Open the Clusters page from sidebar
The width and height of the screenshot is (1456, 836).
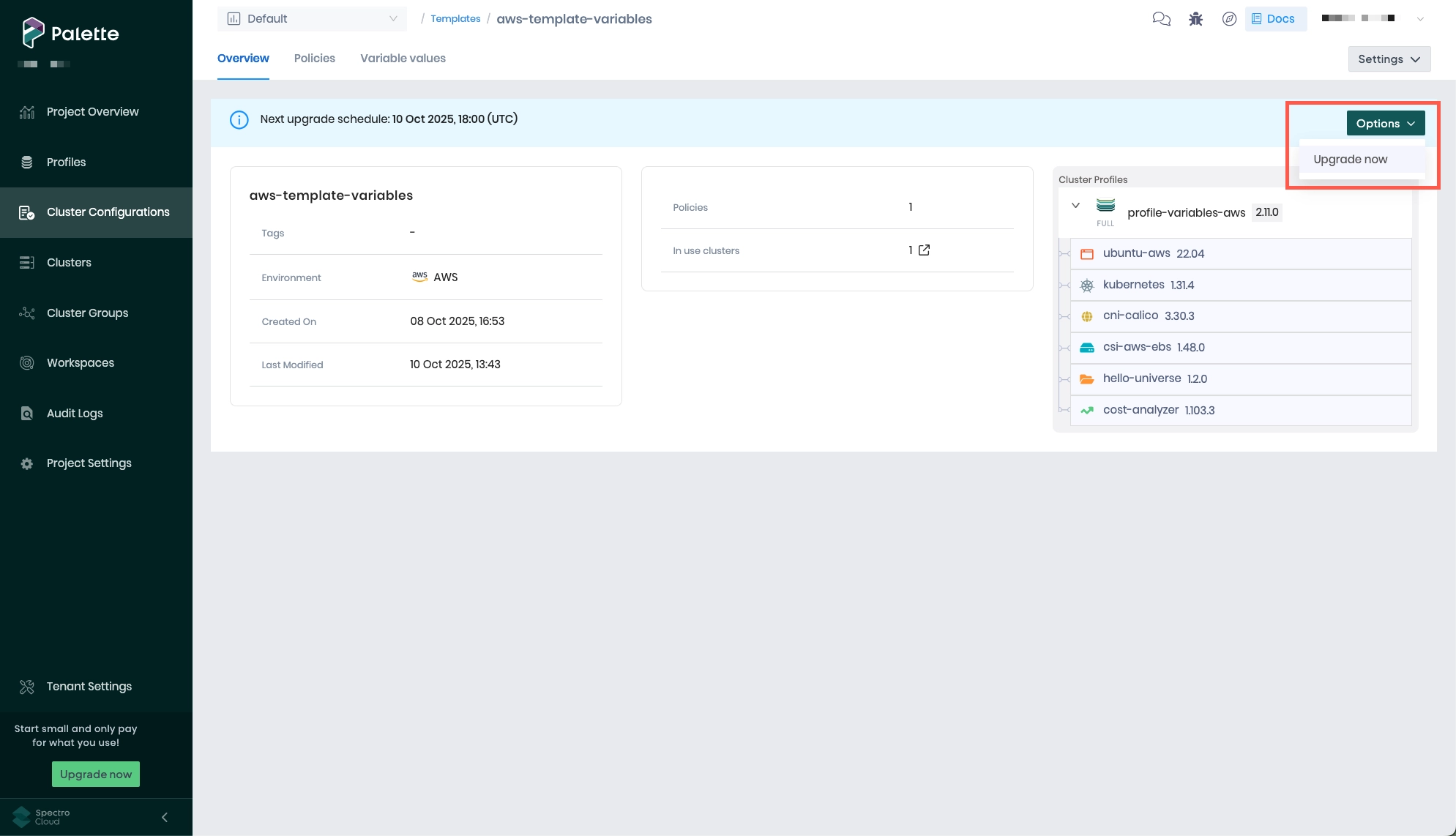point(69,262)
